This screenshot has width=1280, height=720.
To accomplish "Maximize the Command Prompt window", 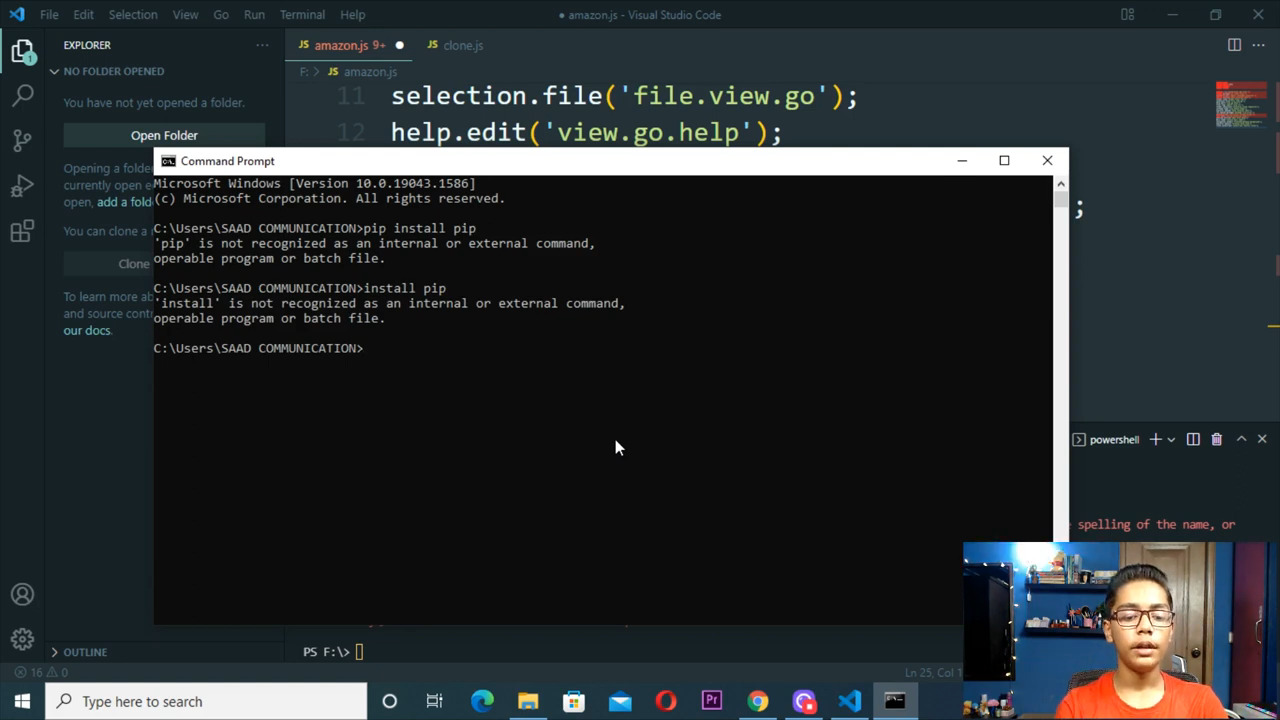I will point(1004,160).
